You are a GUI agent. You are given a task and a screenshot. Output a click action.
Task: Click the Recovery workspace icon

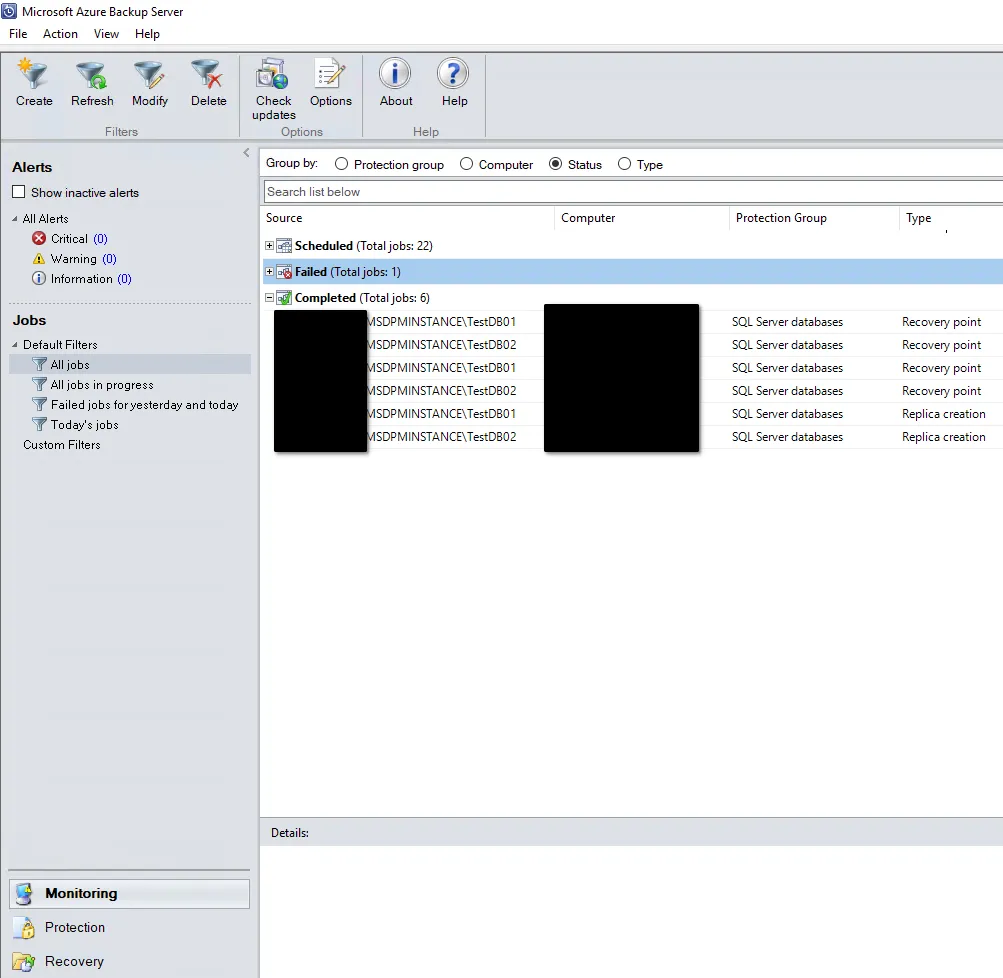tap(24, 961)
